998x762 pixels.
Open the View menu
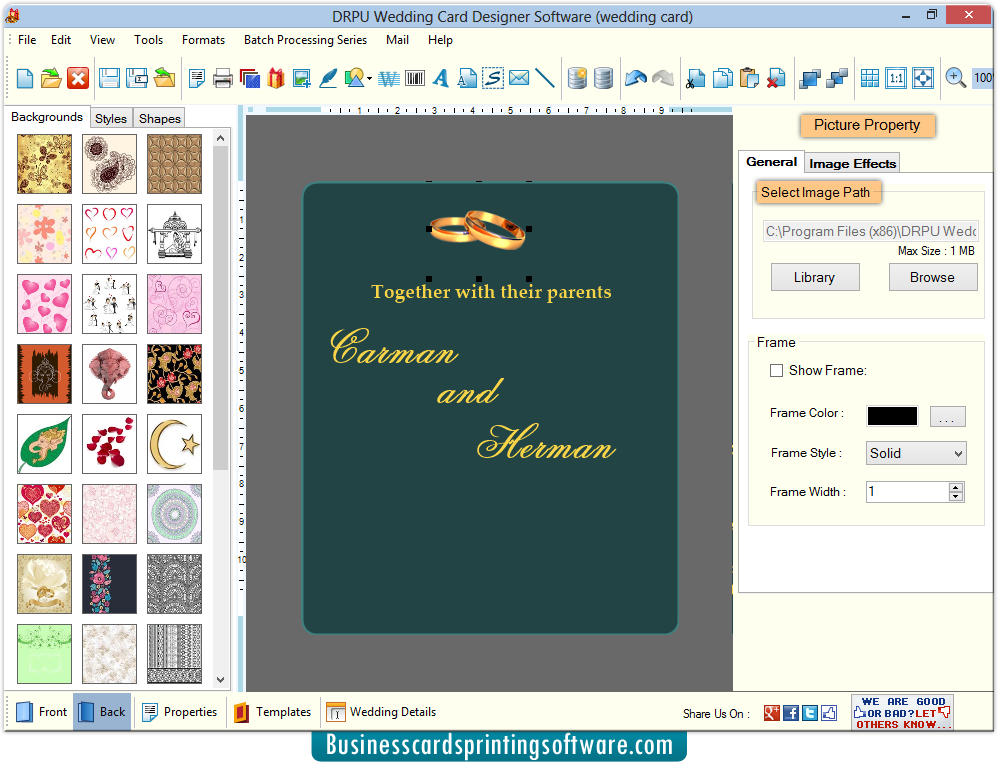102,40
